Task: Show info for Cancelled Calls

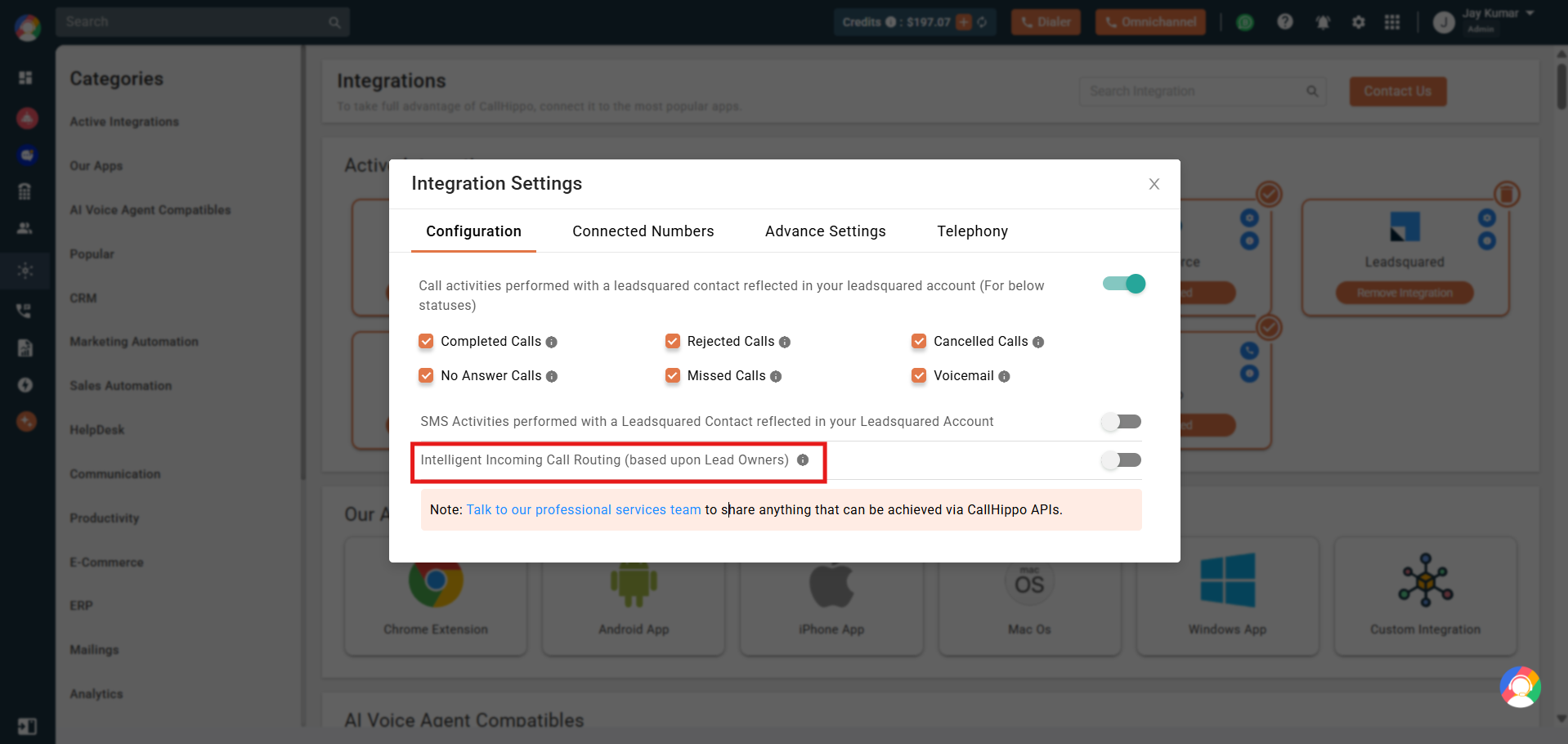Action: click(1038, 343)
